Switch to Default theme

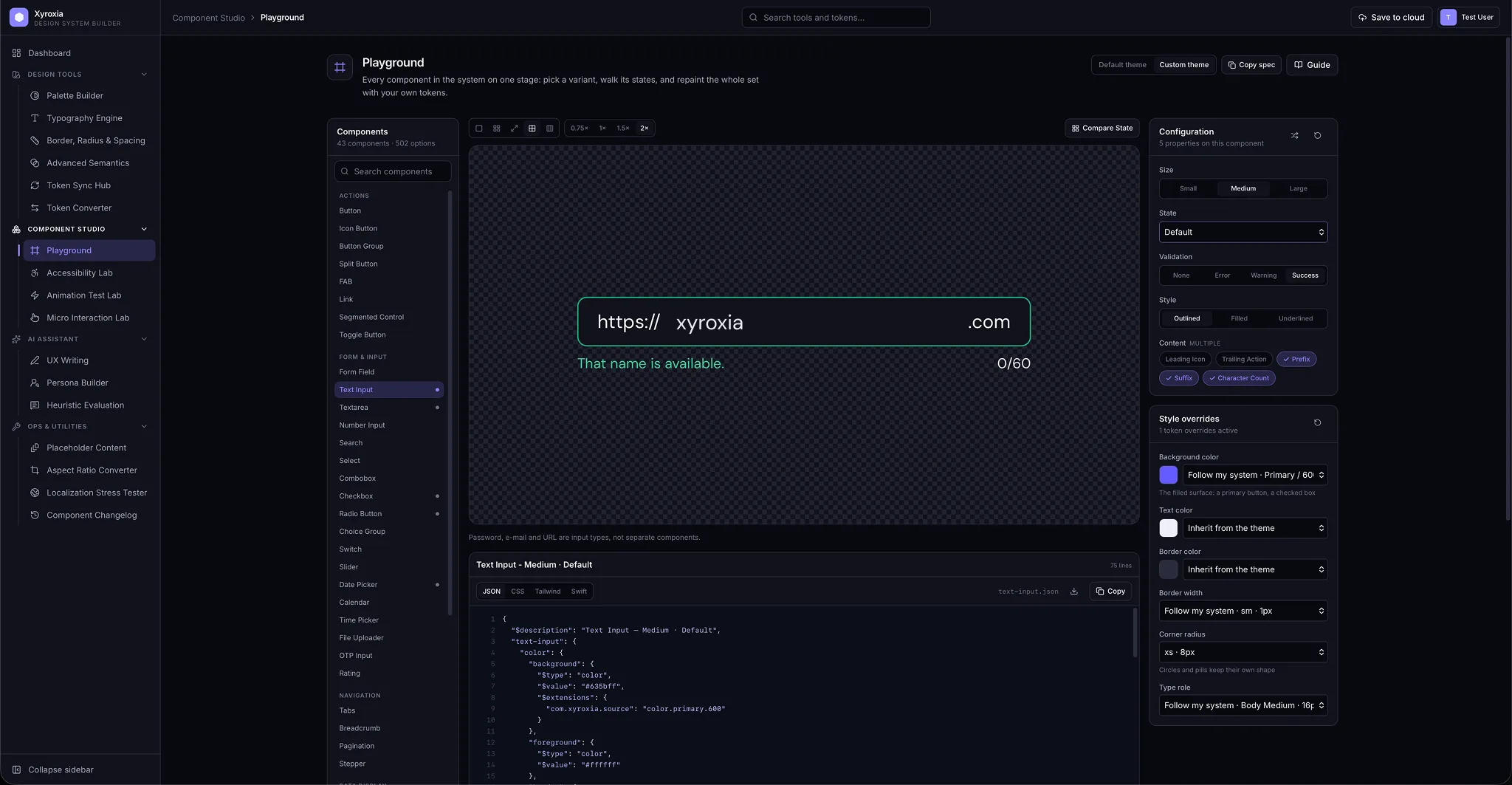point(1122,65)
